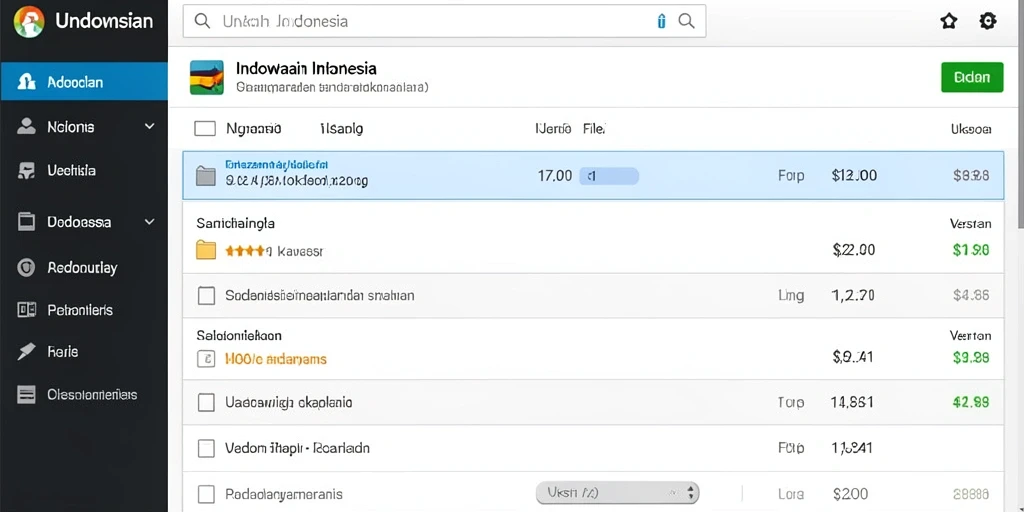
Task: Check the box for Uadoawilgh okaplanio row
Action: tap(206, 402)
